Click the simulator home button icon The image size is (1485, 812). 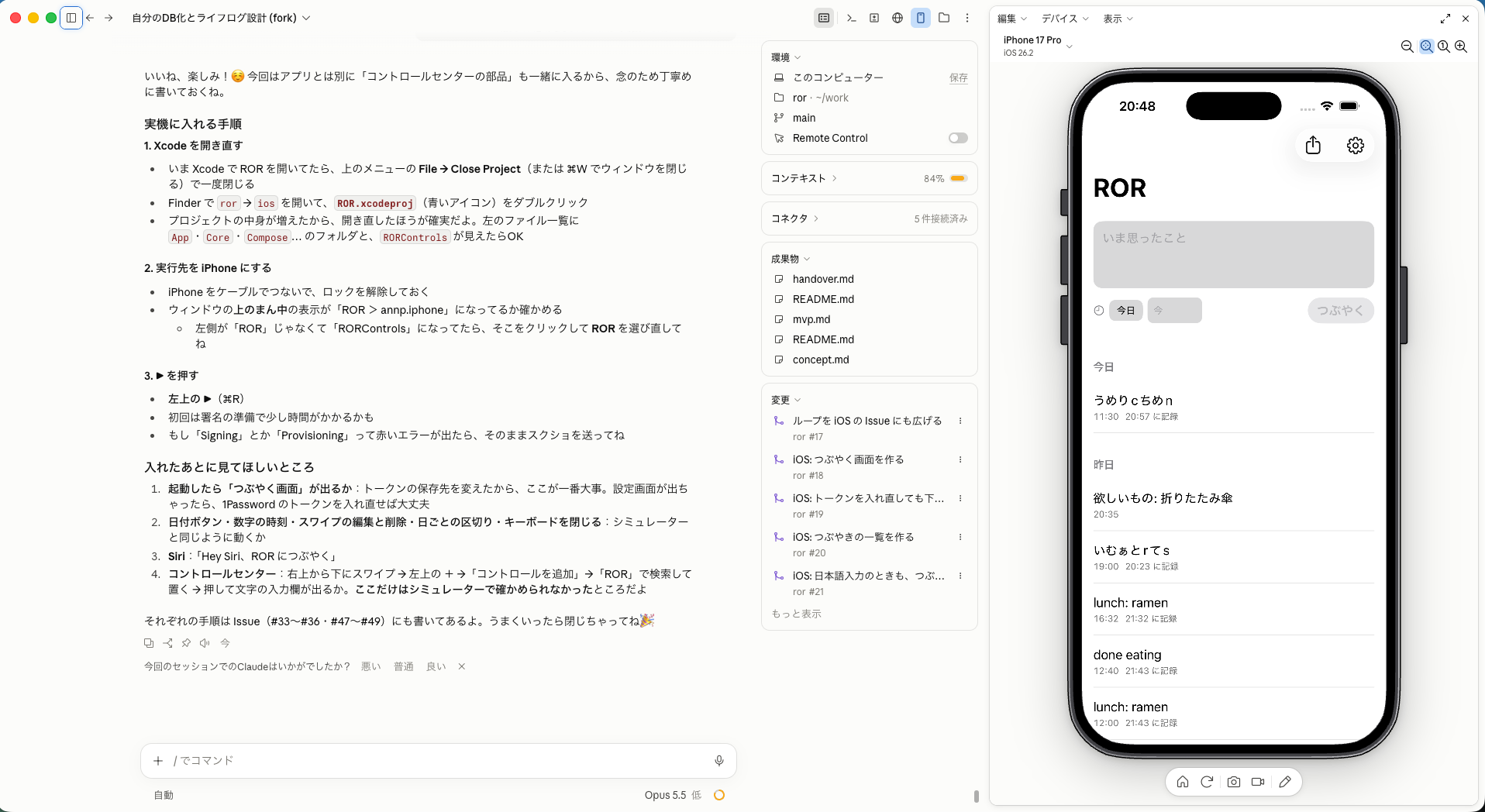[x=1183, y=782]
